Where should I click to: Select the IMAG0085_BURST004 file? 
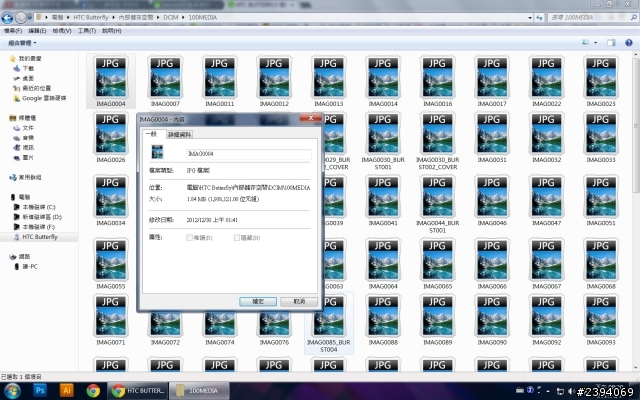click(x=329, y=323)
